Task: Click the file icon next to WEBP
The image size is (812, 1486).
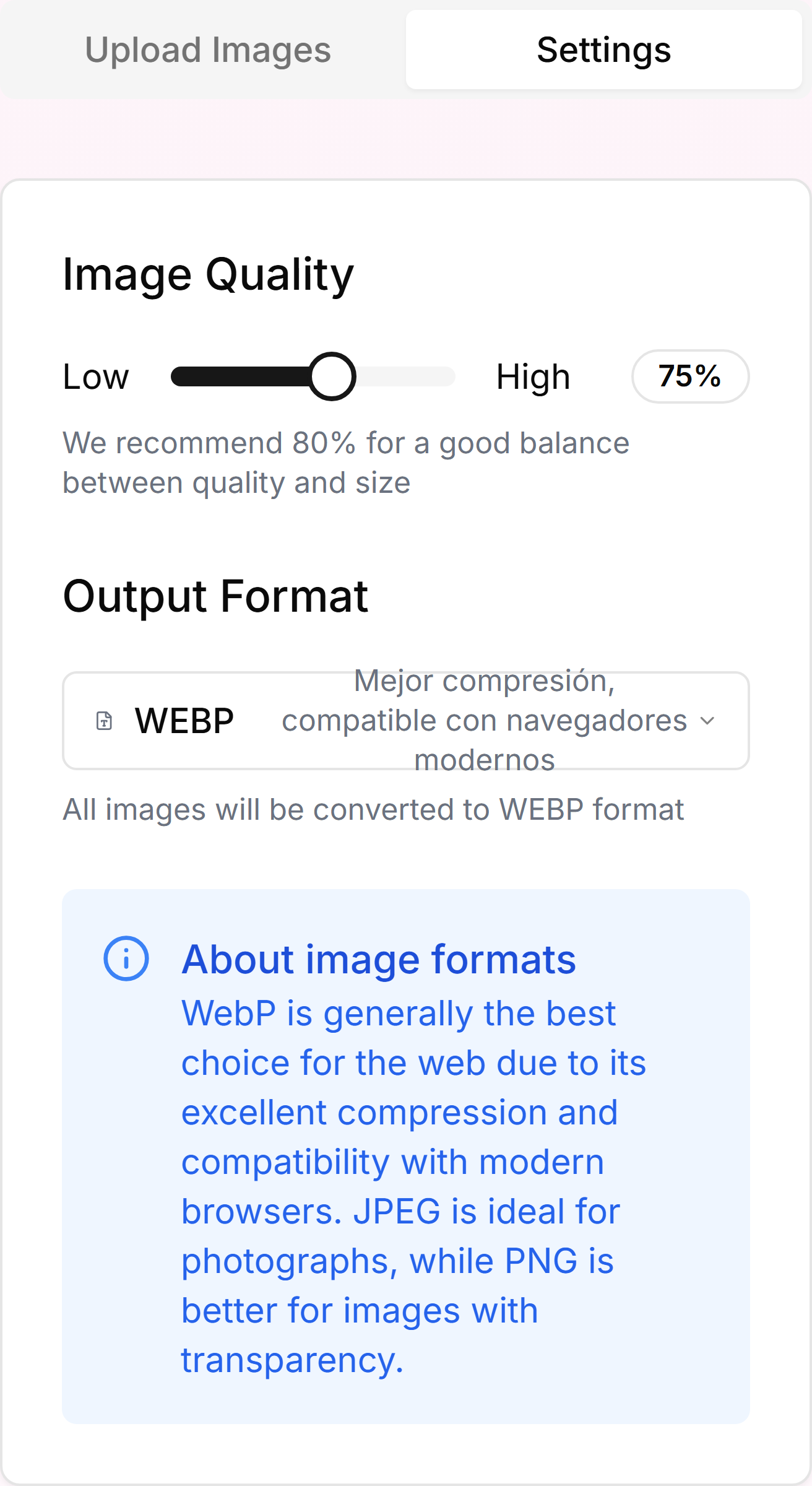Action: [105, 721]
